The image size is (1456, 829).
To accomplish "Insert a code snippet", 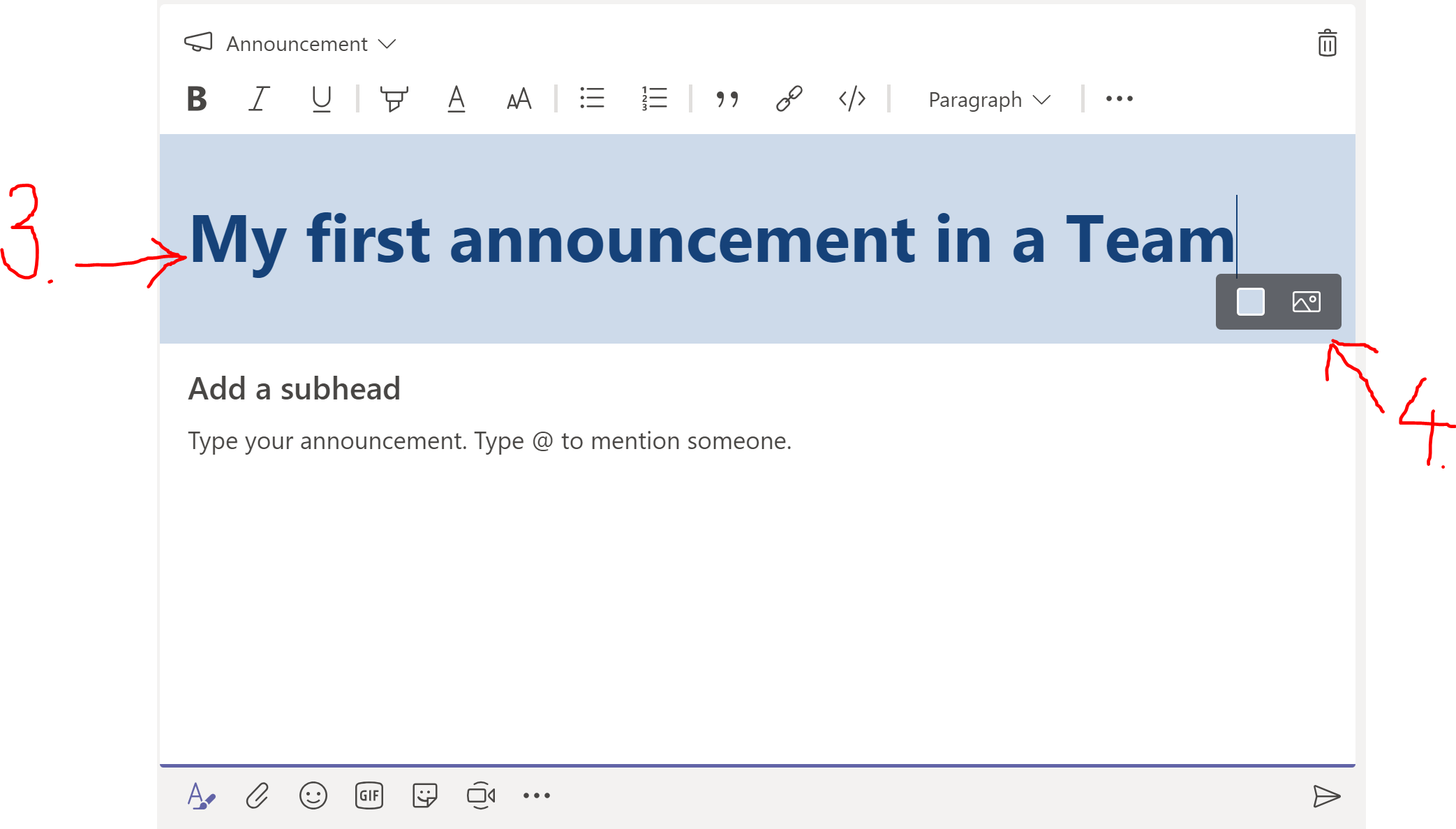I will [x=852, y=98].
